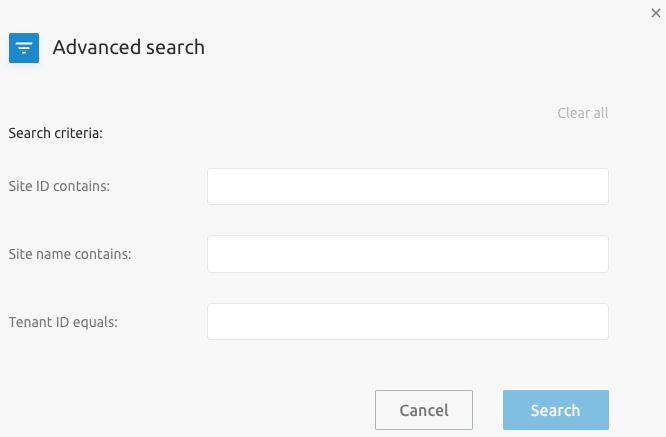Close the Advanced search dialog with X
This screenshot has width=666, height=437.
(x=656, y=13)
